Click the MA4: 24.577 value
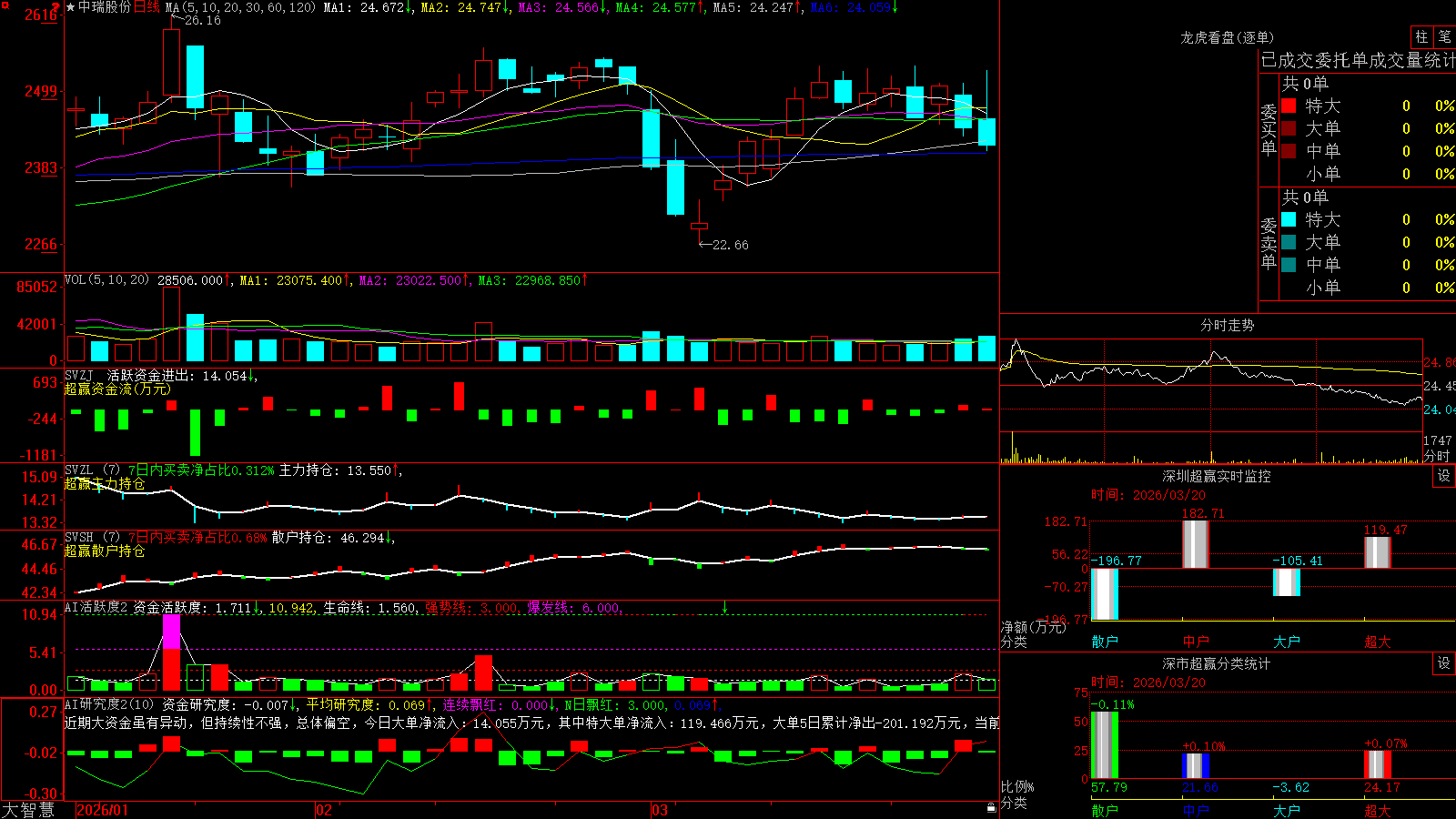This screenshot has width=1456, height=819. click(659, 7)
